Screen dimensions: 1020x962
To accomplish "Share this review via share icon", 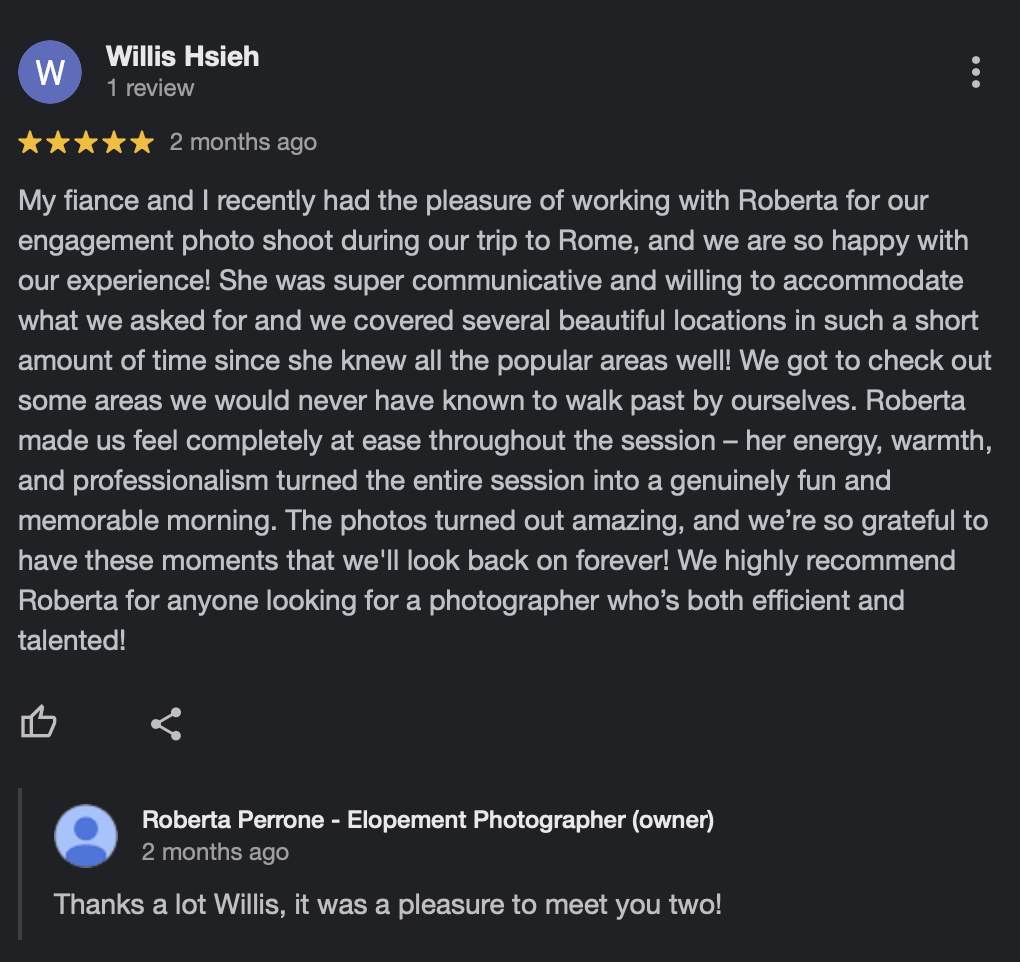I will click(166, 723).
